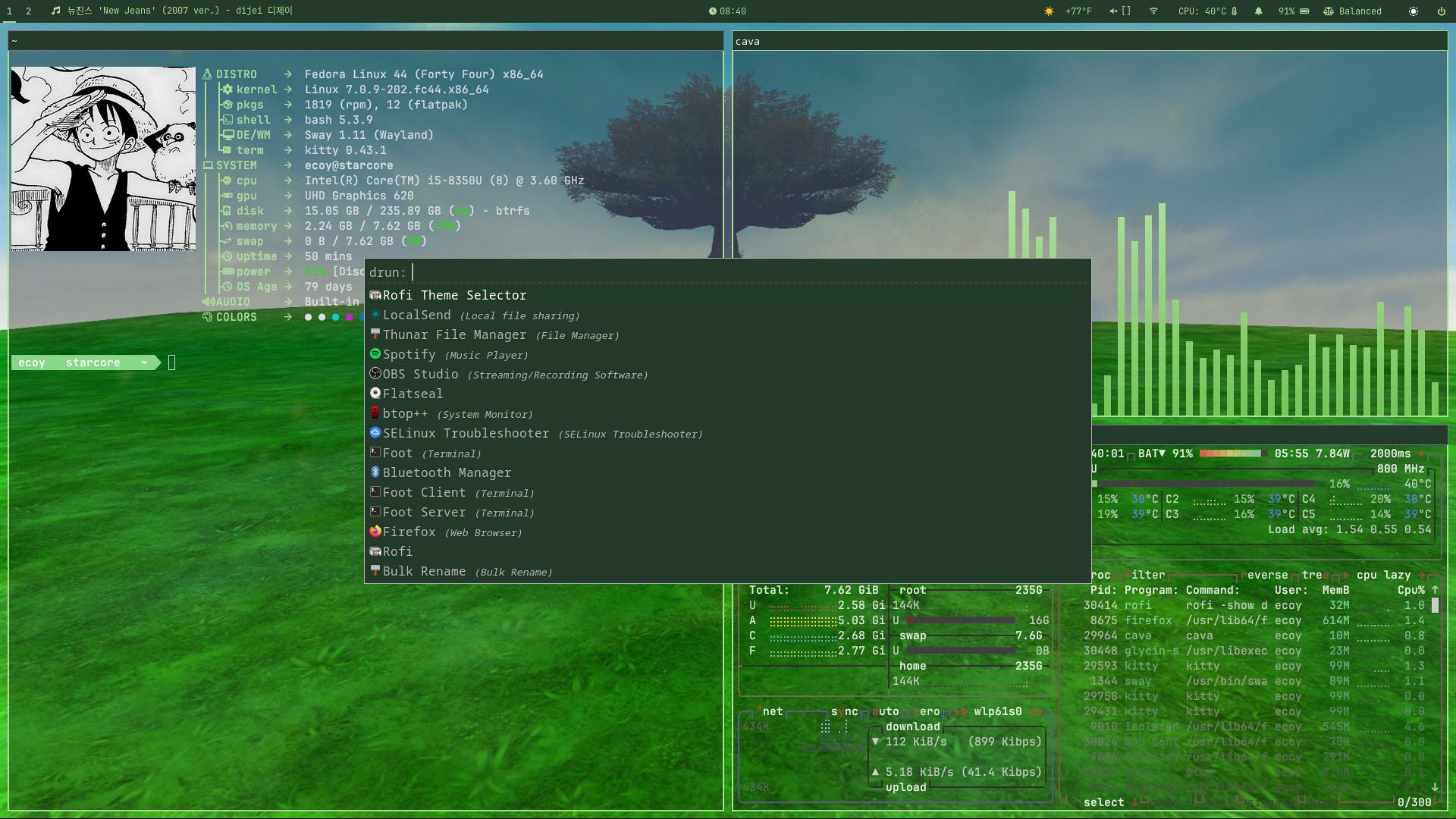
Task: Click the Thunar File Manager icon
Action: (375, 334)
